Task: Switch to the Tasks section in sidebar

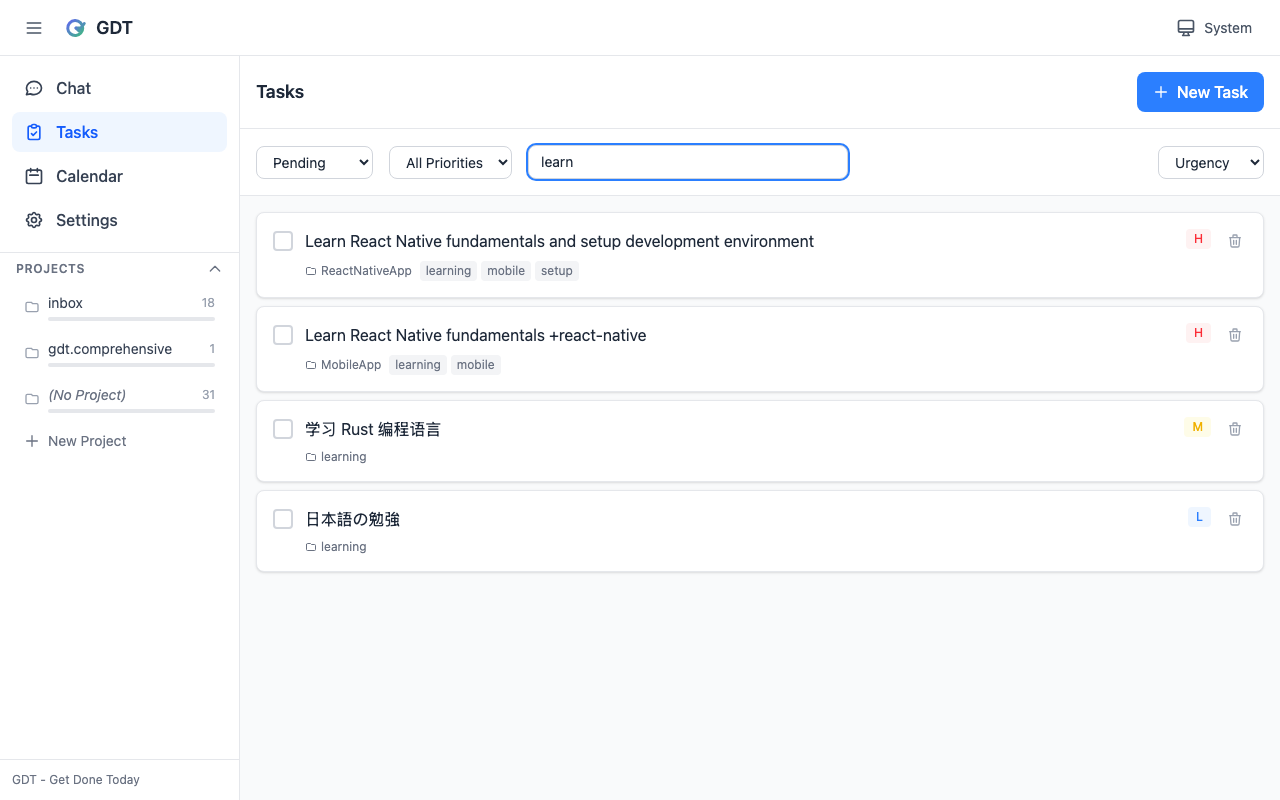Action: click(x=77, y=132)
